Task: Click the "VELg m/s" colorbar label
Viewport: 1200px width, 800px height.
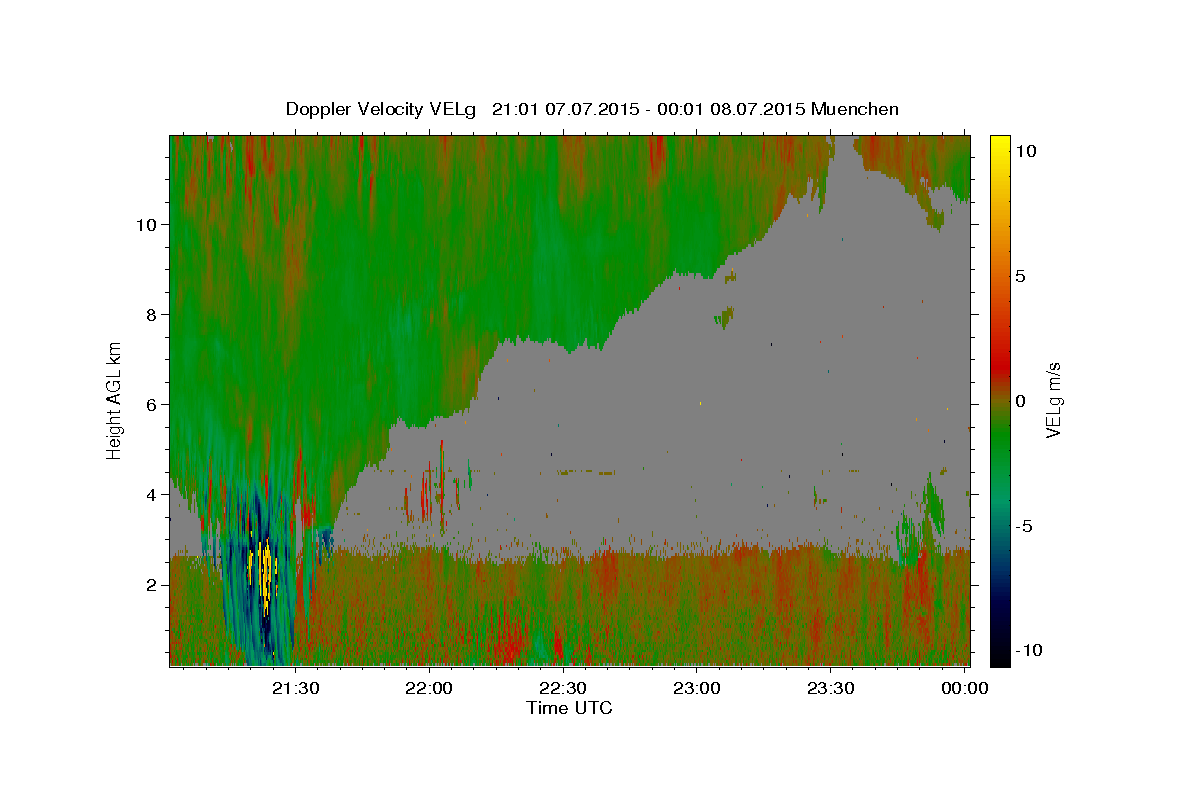Action: (x=1053, y=400)
